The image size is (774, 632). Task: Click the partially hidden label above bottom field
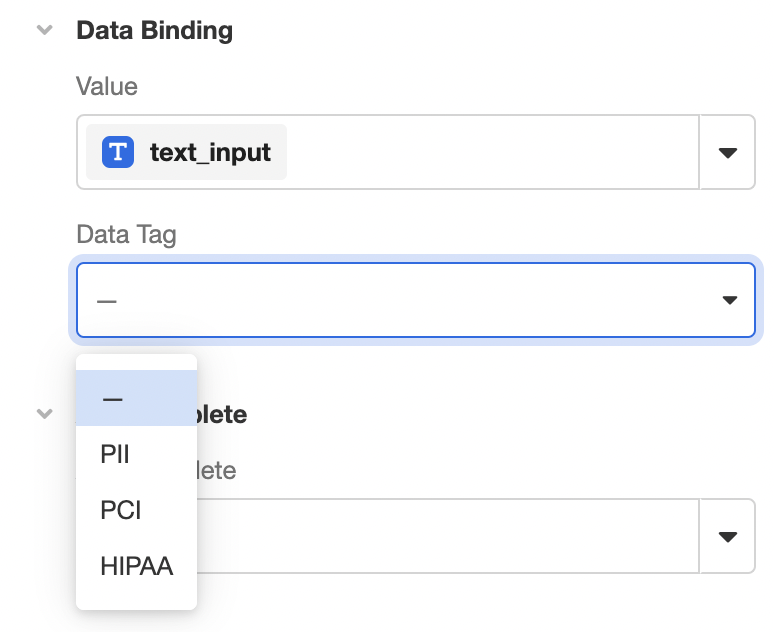(x=216, y=470)
